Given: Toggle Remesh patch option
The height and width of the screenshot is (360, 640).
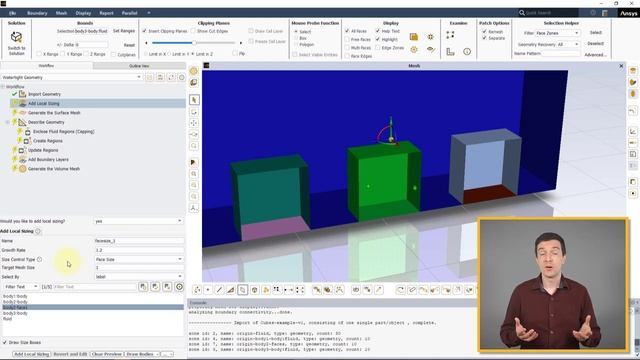Looking at the screenshot, I should 484,31.
